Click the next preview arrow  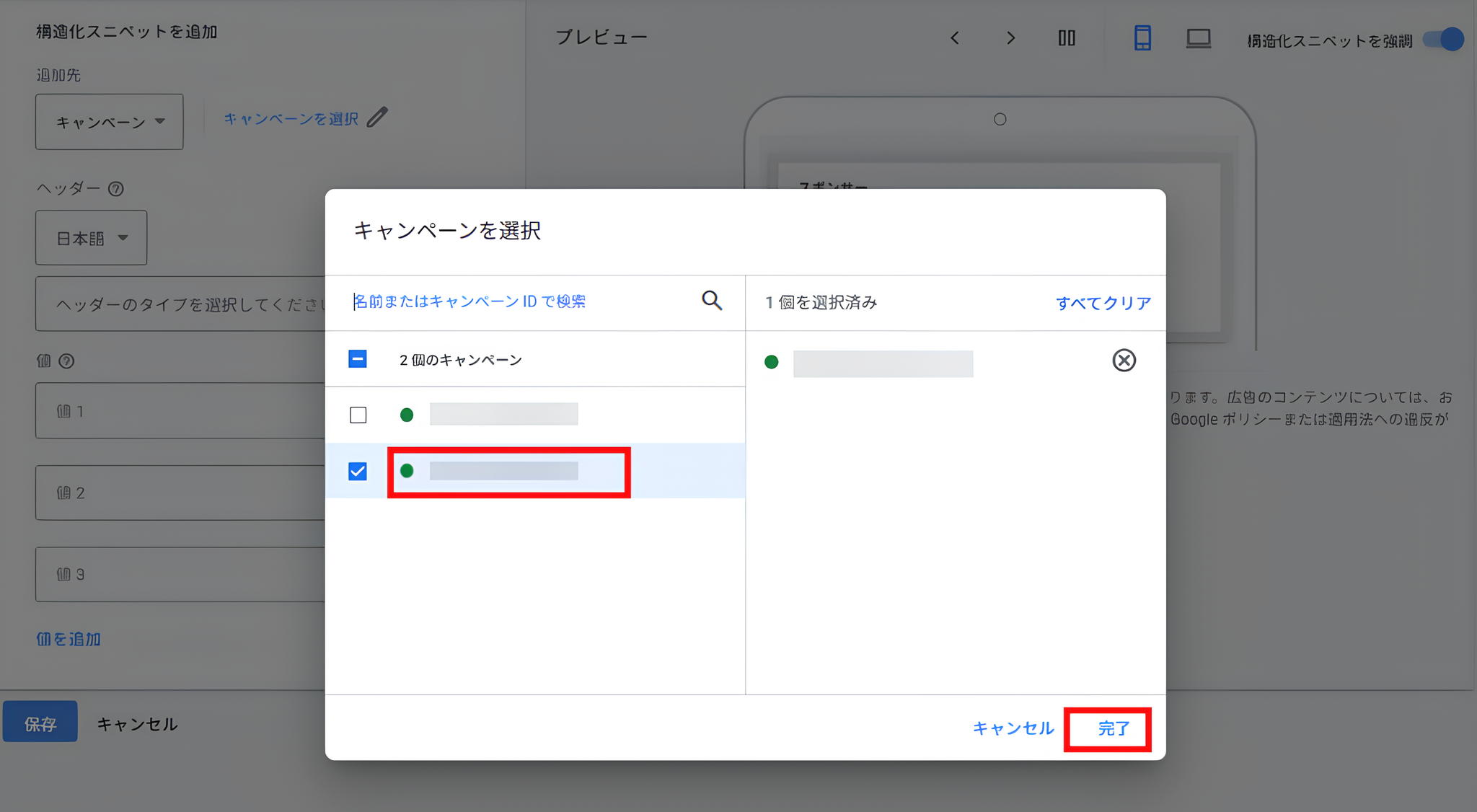(x=1010, y=37)
